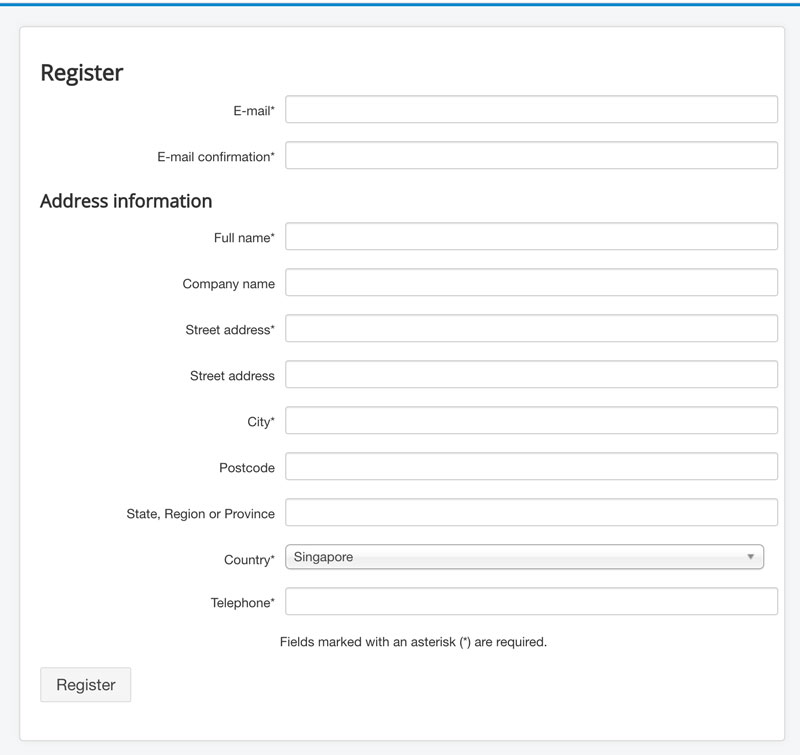Viewport: 800px width, 755px height.
Task: Click the Telephone input field
Action: click(x=531, y=602)
